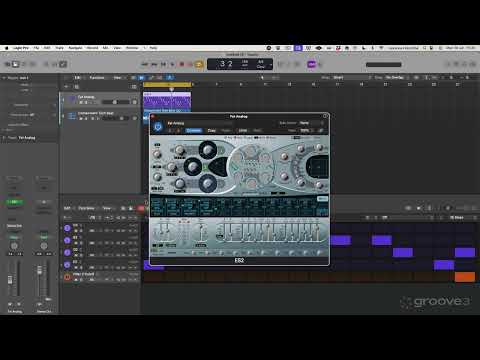Image resolution: width=480 pixels, height=360 pixels.
Task: Click the purple count-in button in control bar
Action: click(x=311, y=64)
